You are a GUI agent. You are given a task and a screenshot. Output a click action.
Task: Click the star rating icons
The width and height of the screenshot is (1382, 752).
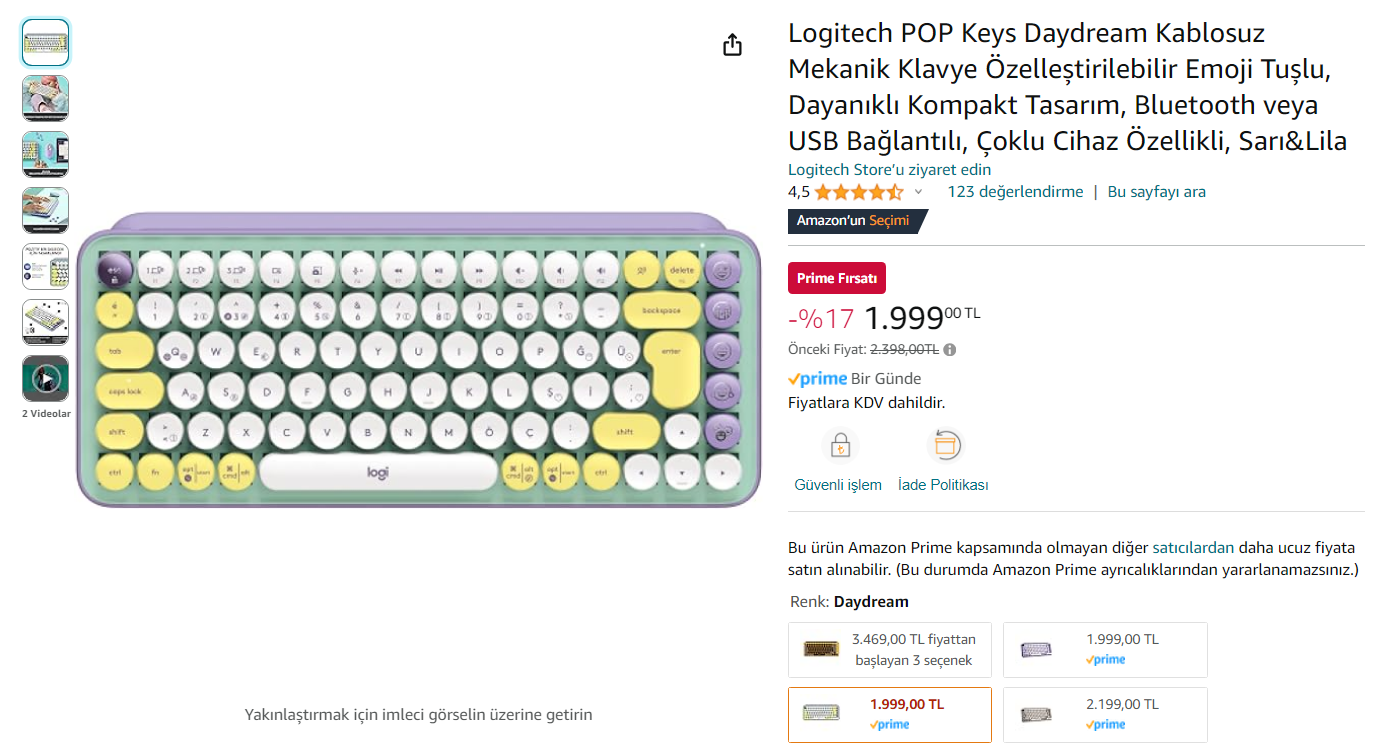click(x=858, y=192)
